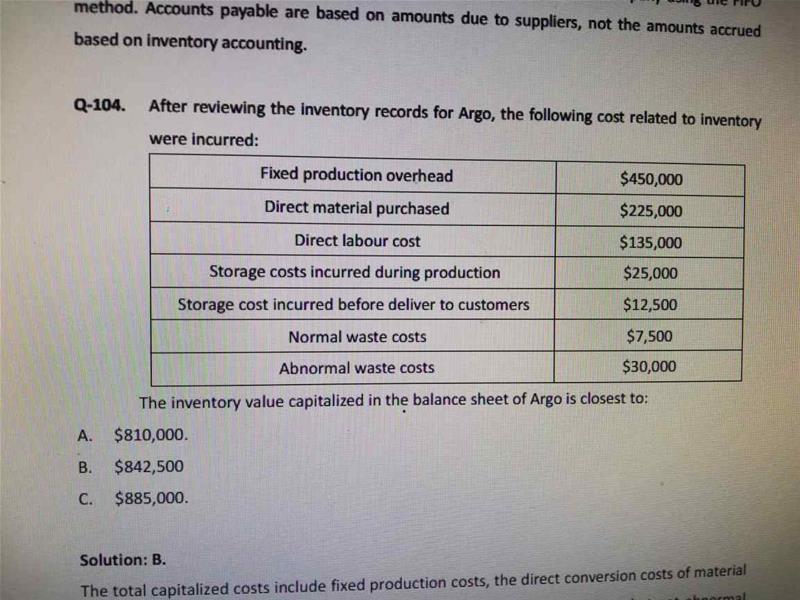This screenshot has height=600, width=800.
Task: Select the Abnormal waste costs cell
Action: [x=356, y=368]
